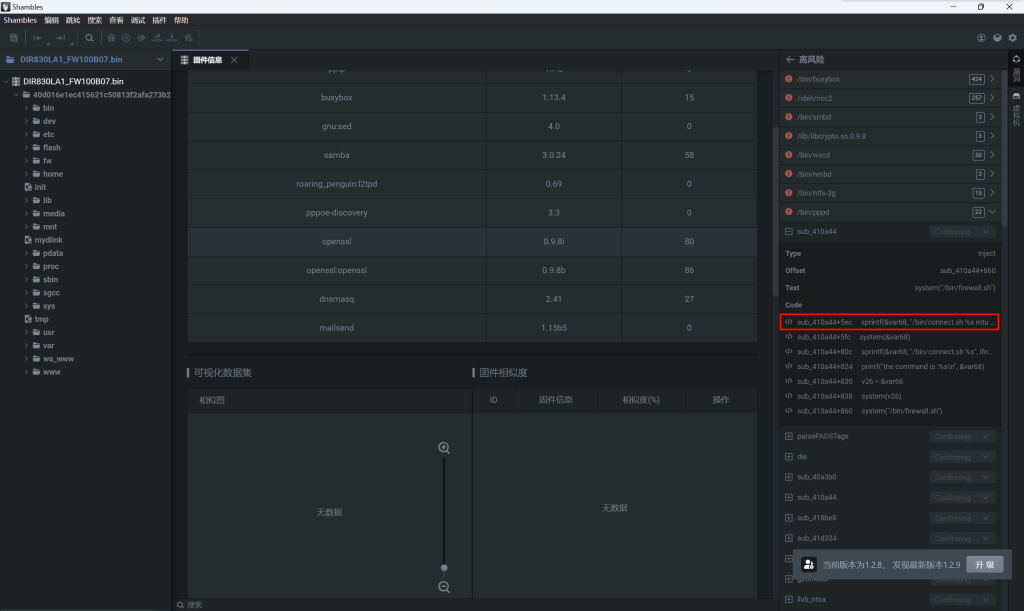Open the 调试 menu
Screen dimensions: 1024x611
[x=138, y=20]
